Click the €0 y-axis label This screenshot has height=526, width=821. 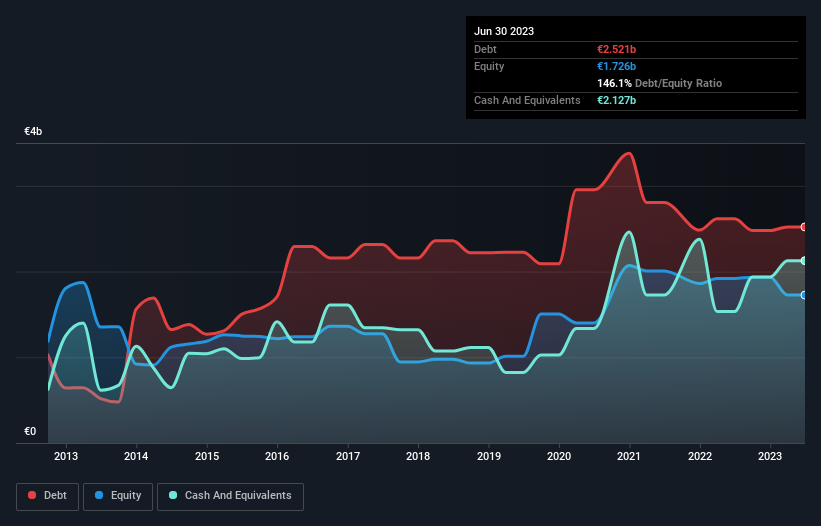(30, 431)
